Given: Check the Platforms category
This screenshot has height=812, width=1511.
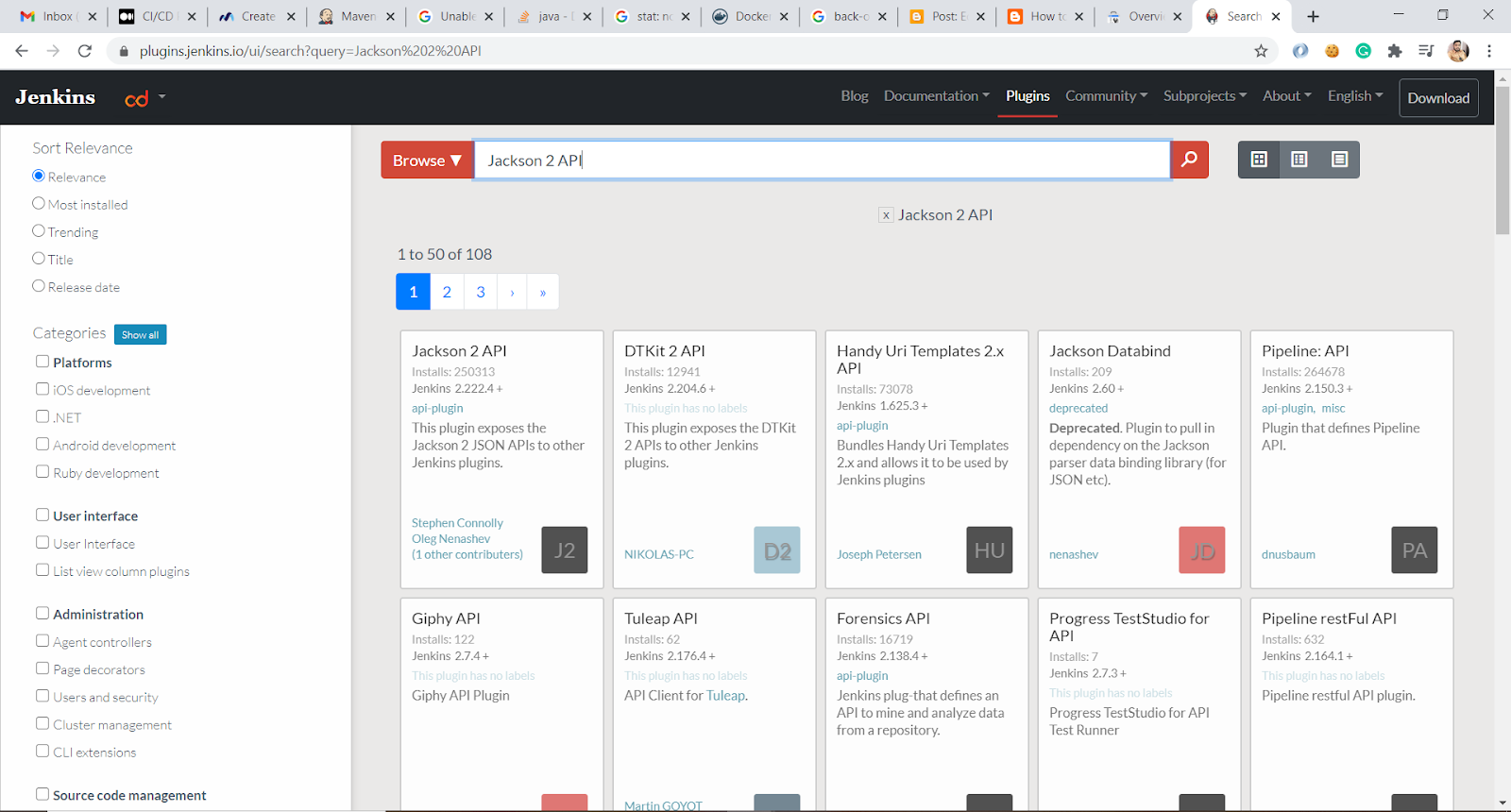Looking at the screenshot, I should 42,361.
